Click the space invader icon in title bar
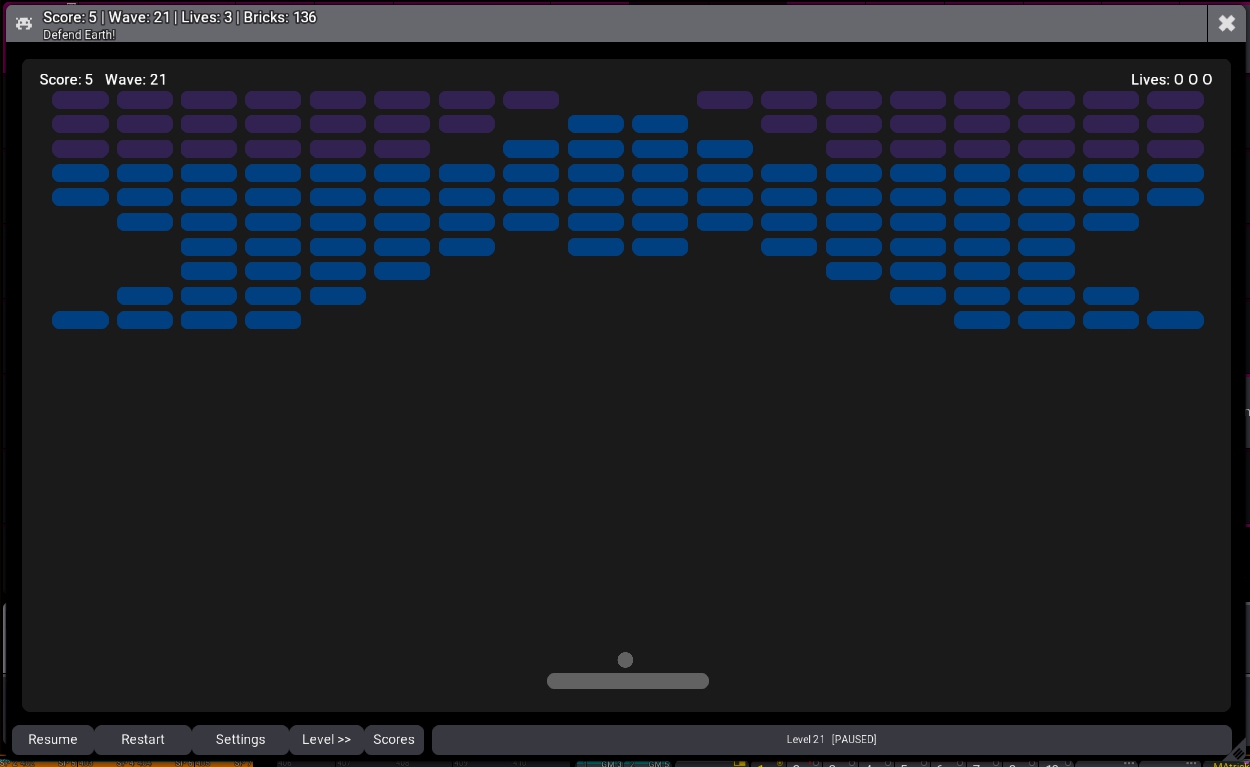This screenshot has width=1250, height=767. (24, 23)
